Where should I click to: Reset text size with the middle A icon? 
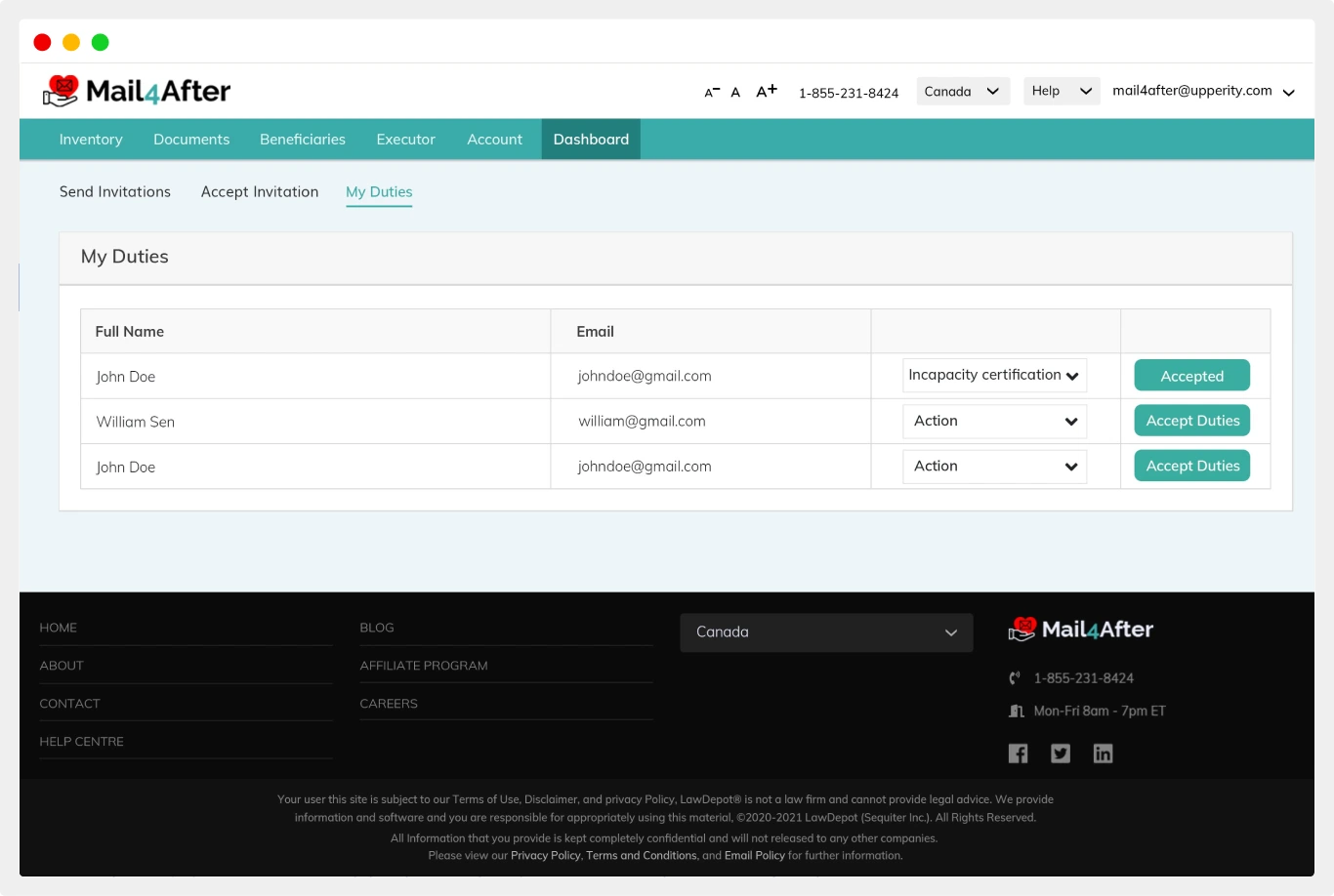735,92
